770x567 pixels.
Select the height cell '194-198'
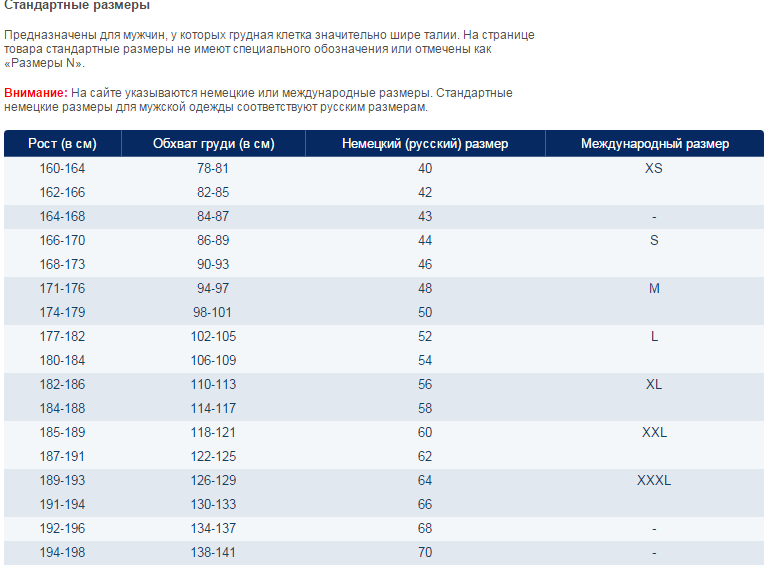(62, 552)
